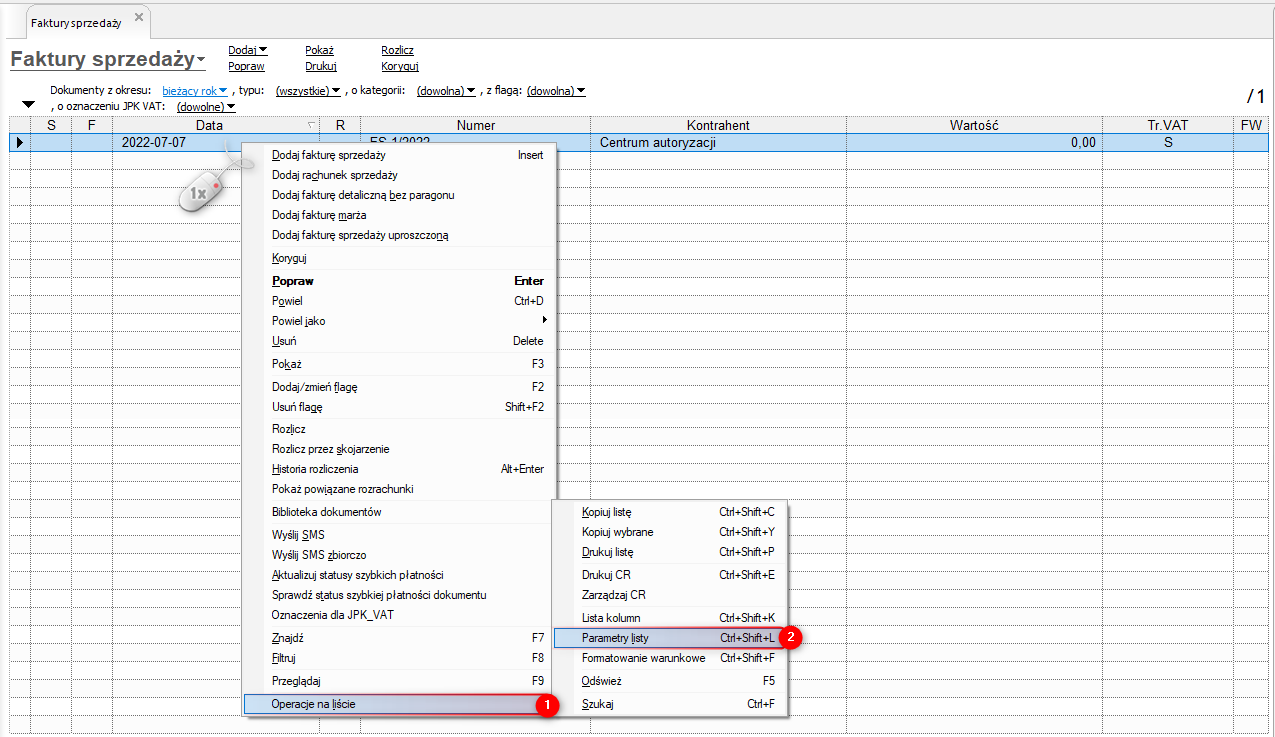Open 'Operacje na liście' submenu
Viewport: 1275px width, 737px height.
[399, 704]
